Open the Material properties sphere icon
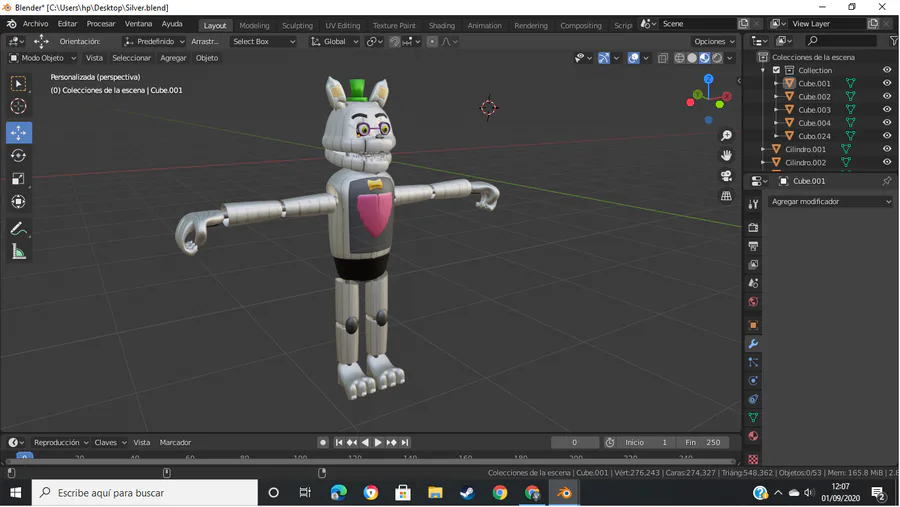 753,436
